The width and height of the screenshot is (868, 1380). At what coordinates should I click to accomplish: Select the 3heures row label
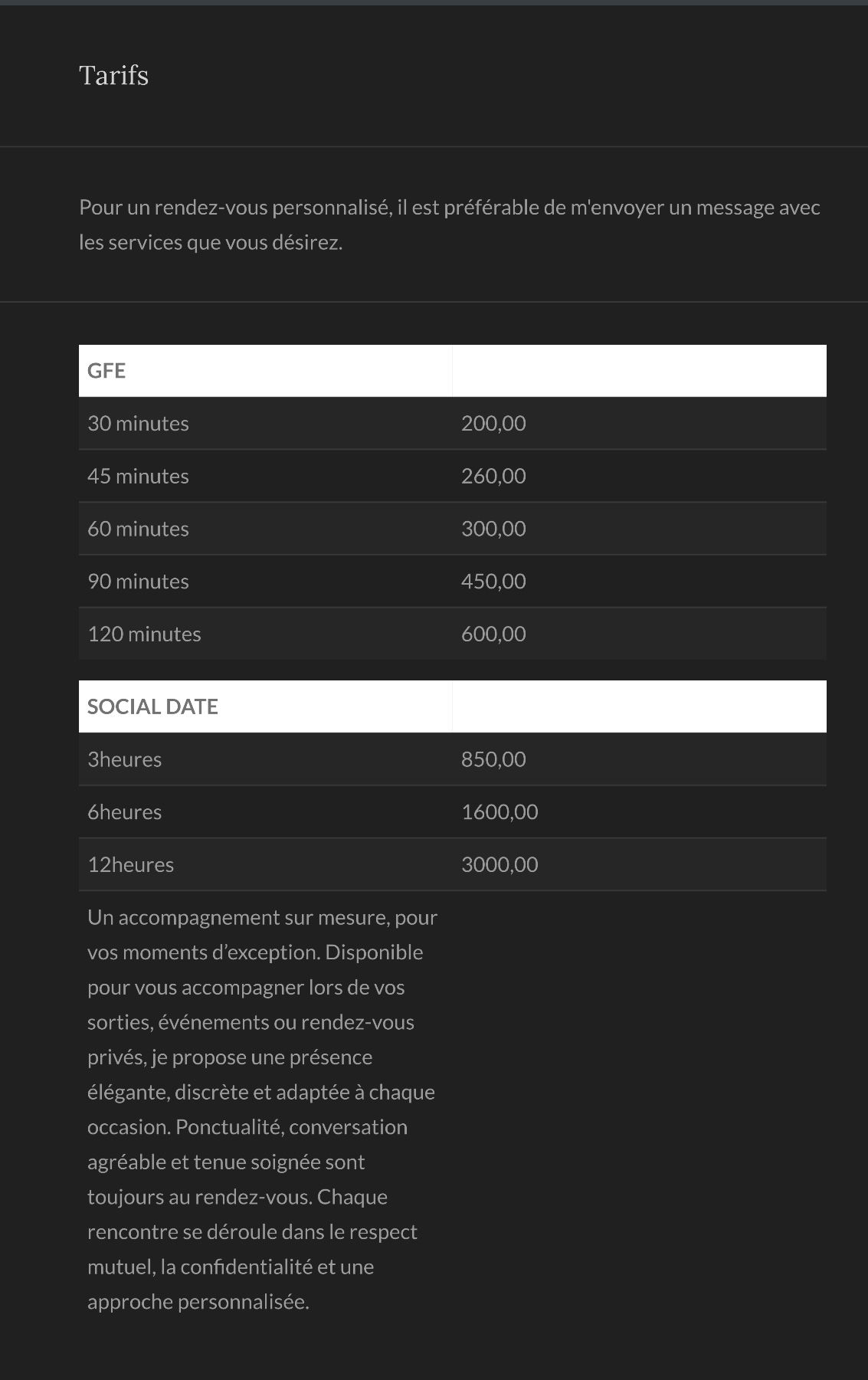coord(124,759)
